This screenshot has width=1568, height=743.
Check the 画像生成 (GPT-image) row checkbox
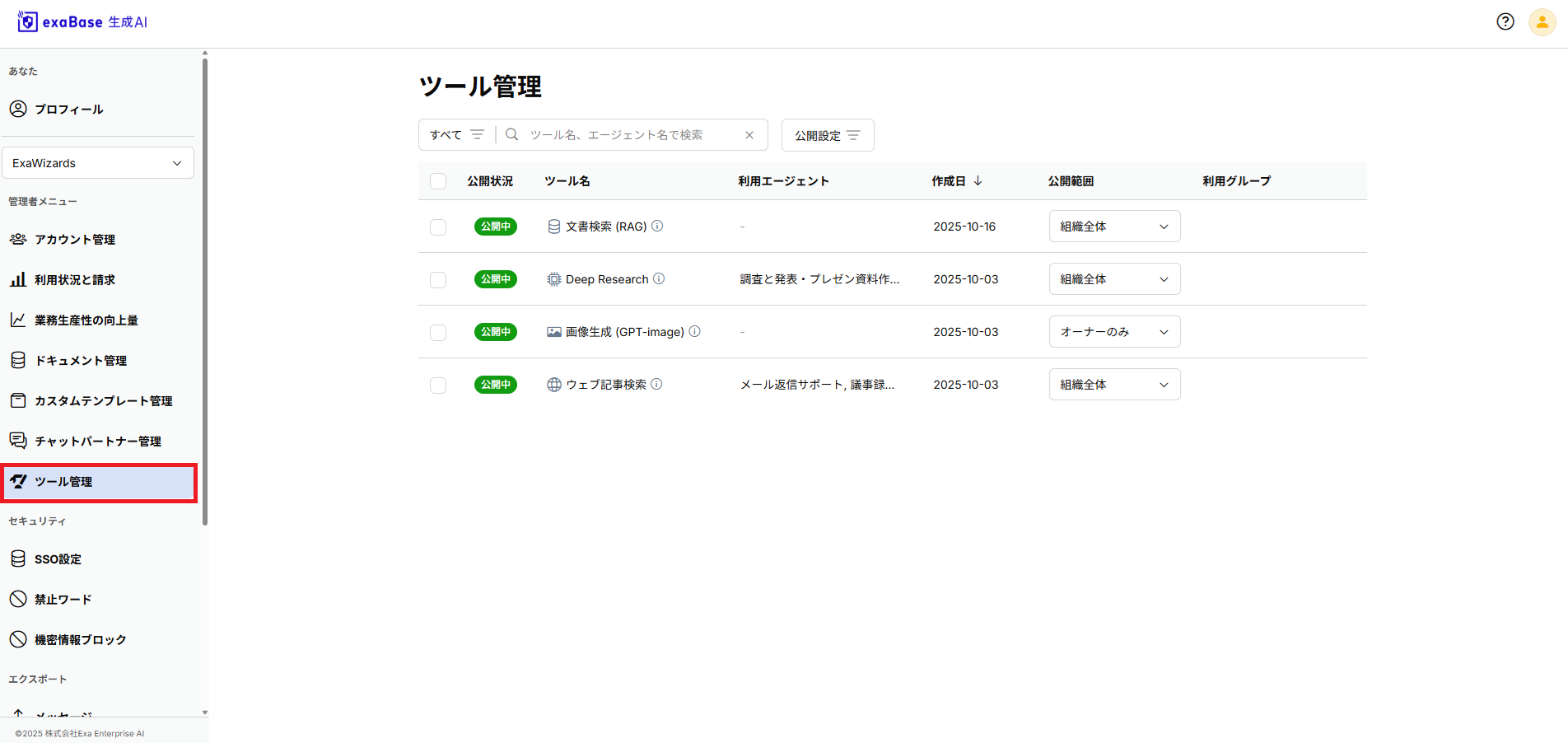[x=438, y=333]
